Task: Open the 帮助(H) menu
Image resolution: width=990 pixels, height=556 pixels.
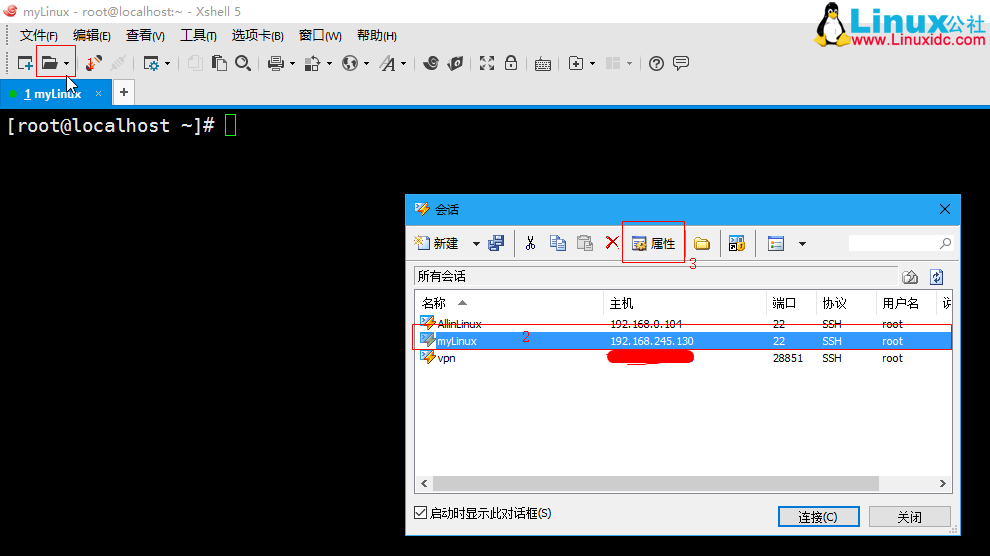Action: click(x=377, y=35)
